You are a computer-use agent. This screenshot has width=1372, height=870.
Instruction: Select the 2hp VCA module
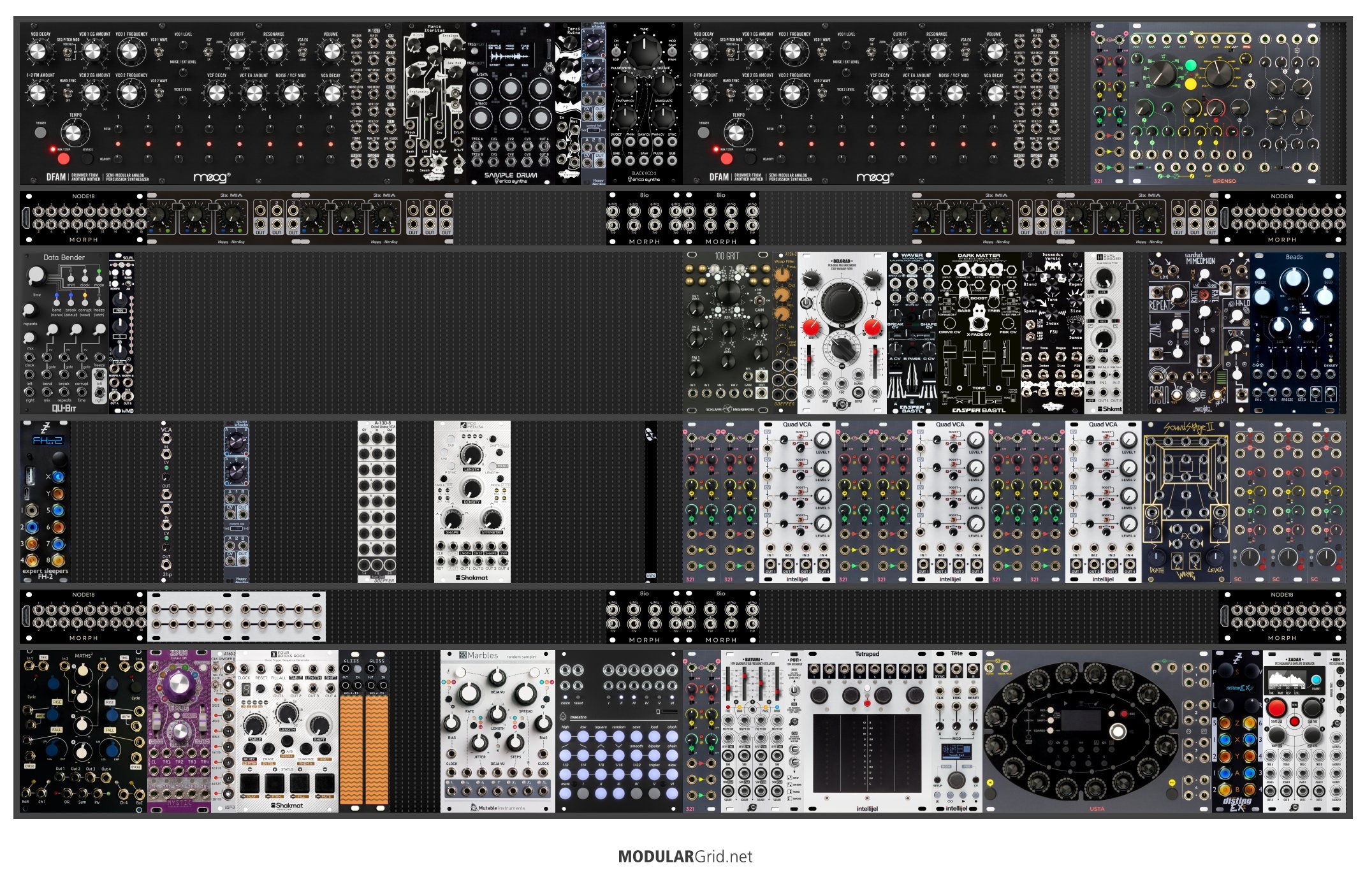(x=166, y=502)
